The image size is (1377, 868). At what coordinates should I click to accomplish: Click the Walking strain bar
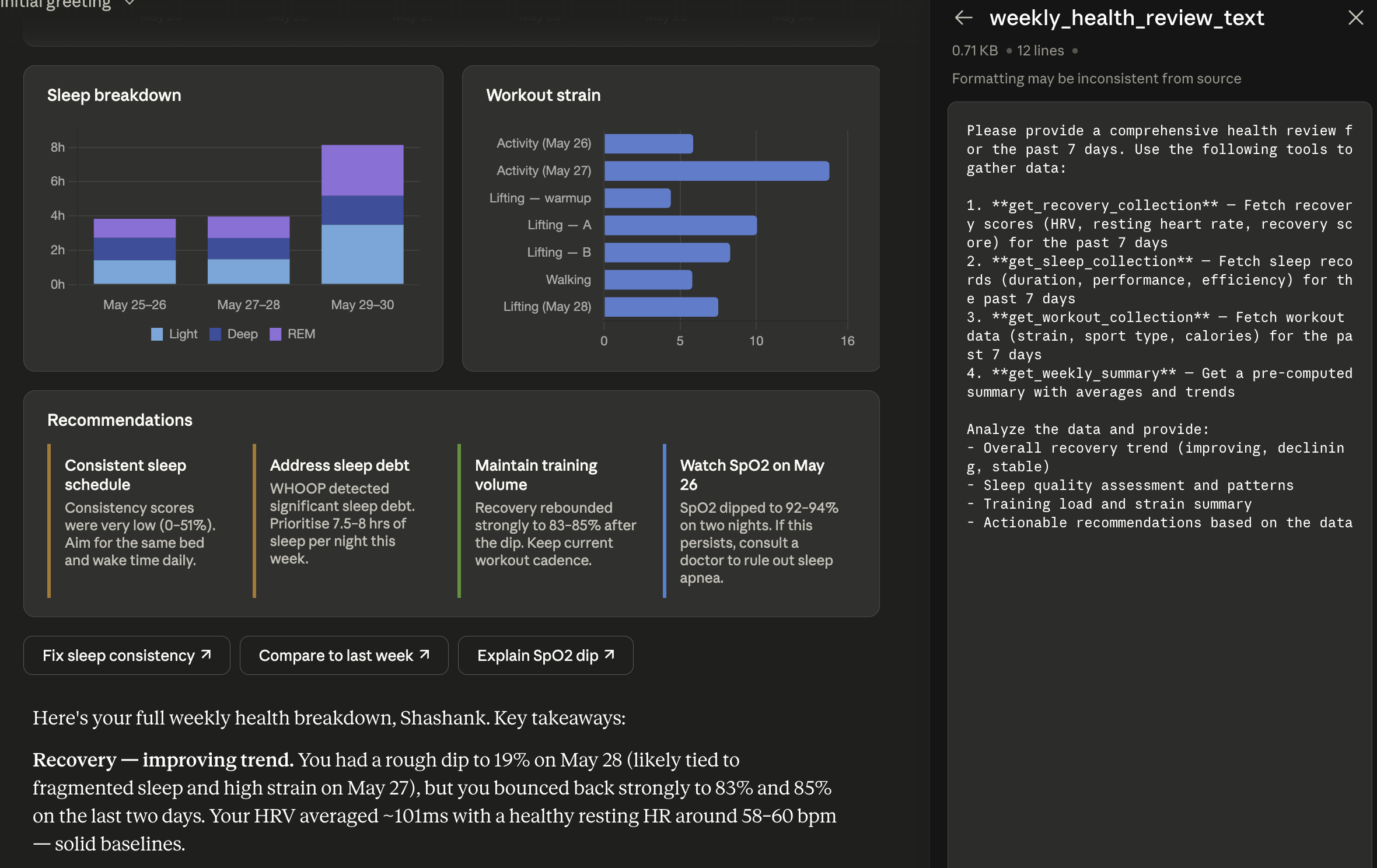(x=648, y=280)
